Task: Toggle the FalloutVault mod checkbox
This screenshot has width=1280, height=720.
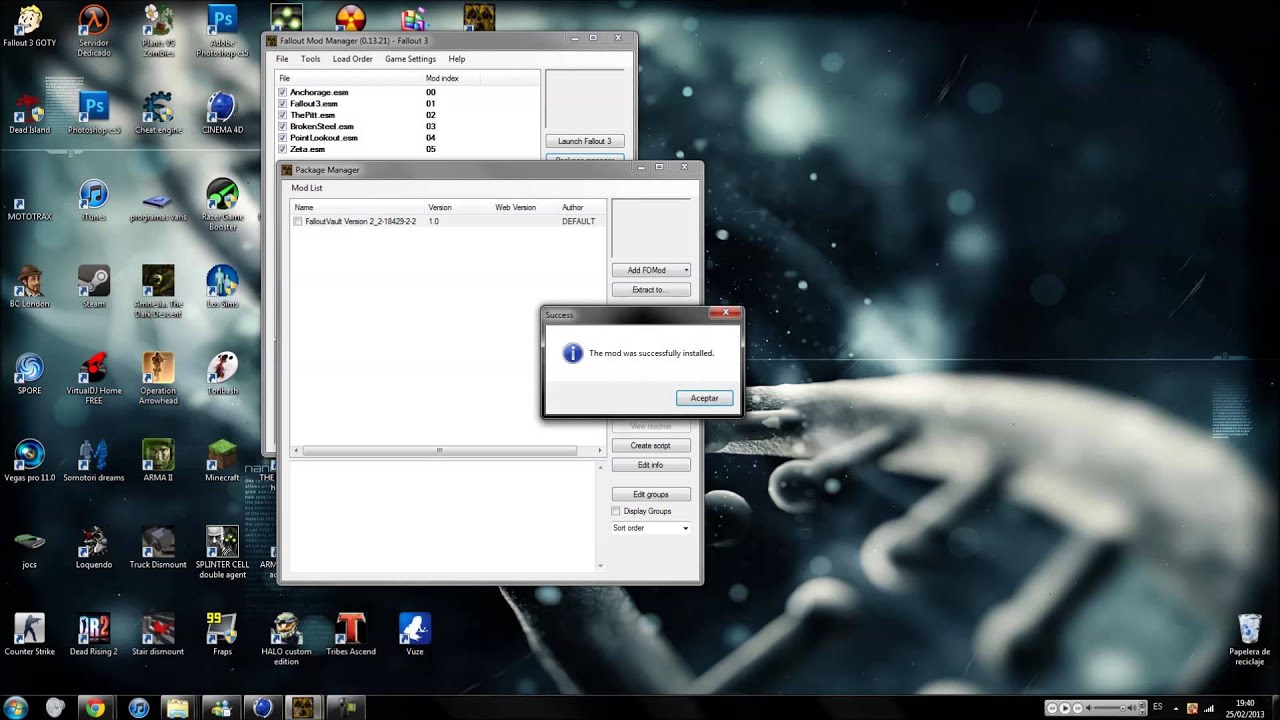Action: click(x=298, y=222)
